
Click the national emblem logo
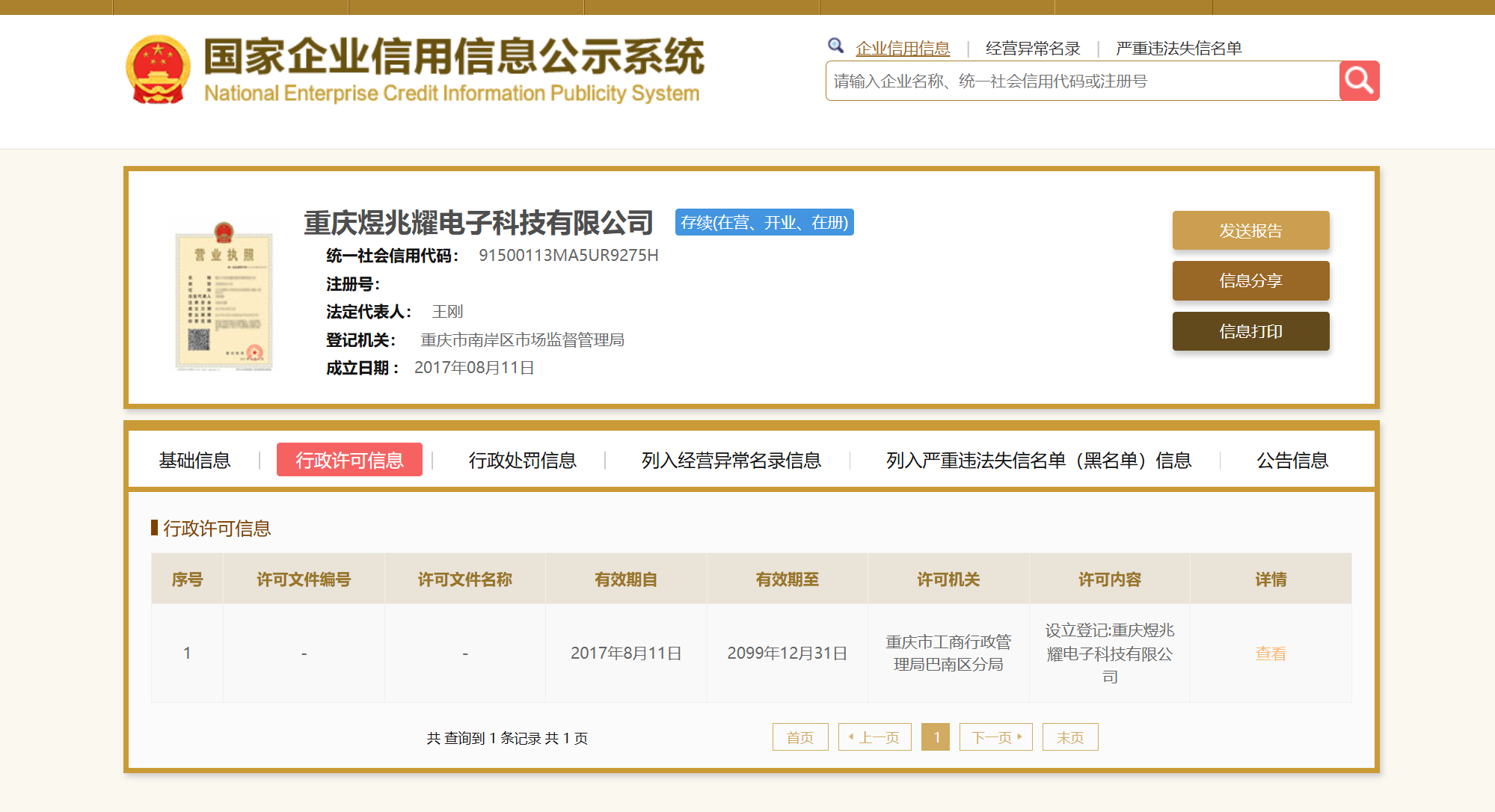(158, 69)
